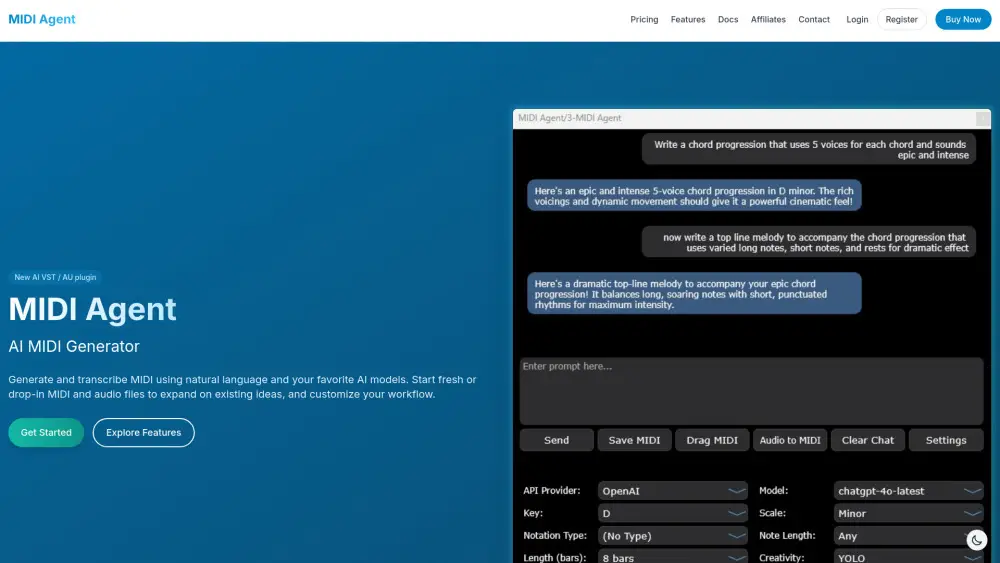This screenshot has height=563, width=1000.
Task: Open the Model dropdown
Action: pyautogui.click(x=908, y=491)
